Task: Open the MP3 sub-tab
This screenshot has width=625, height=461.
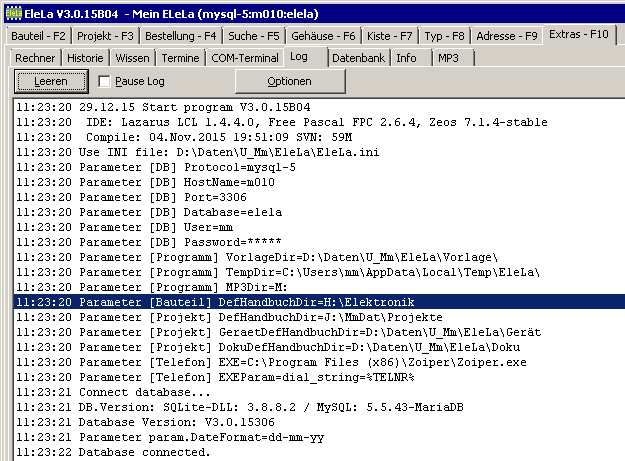Action: [453, 58]
